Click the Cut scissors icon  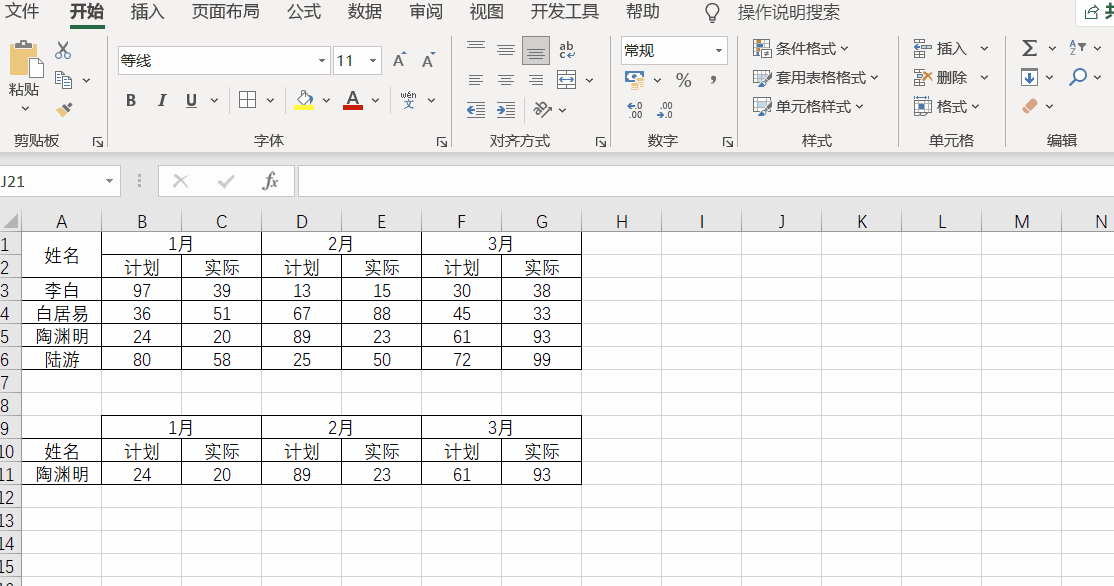pyautogui.click(x=63, y=50)
